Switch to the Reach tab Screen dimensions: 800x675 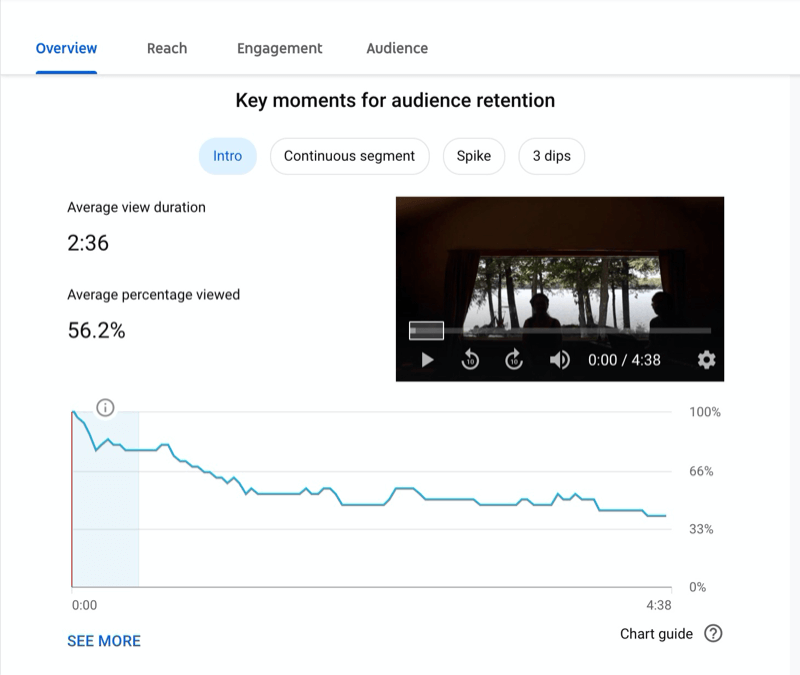pyautogui.click(x=167, y=48)
